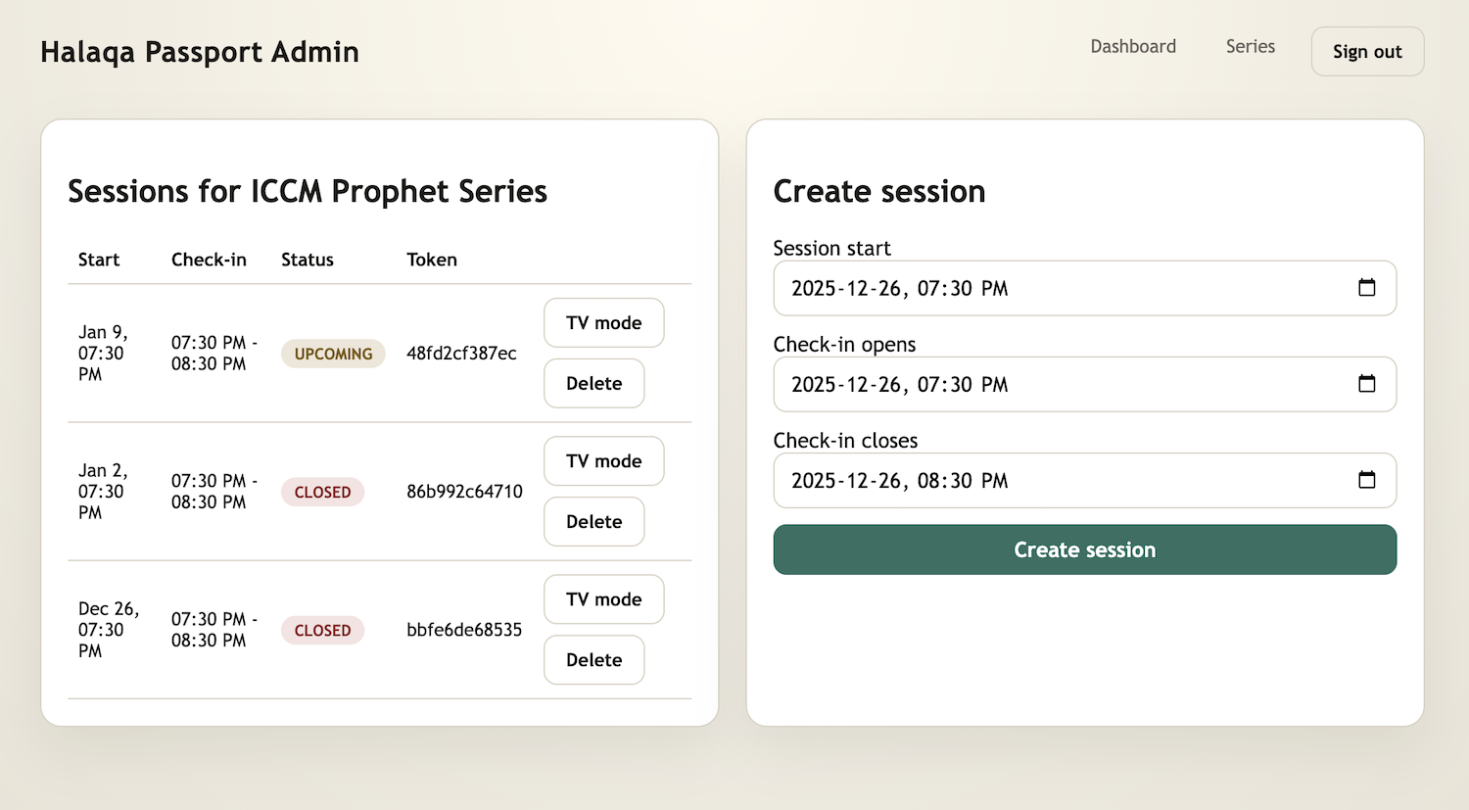Navigate to the Series page
The width and height of the screenshot is (1469, 810).
(x=1250, y=46)
